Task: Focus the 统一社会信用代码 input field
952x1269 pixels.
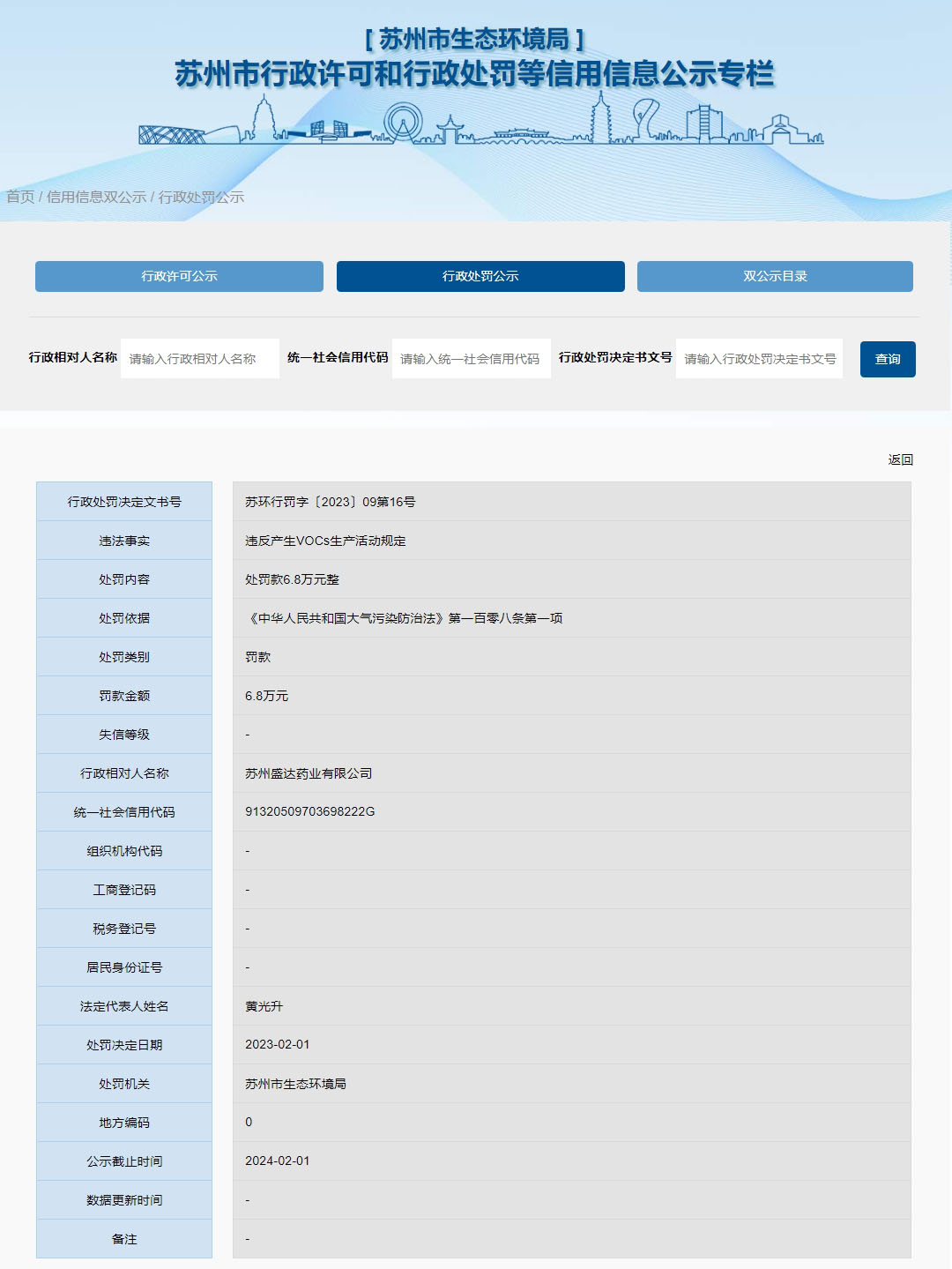Action: (472, 359)
